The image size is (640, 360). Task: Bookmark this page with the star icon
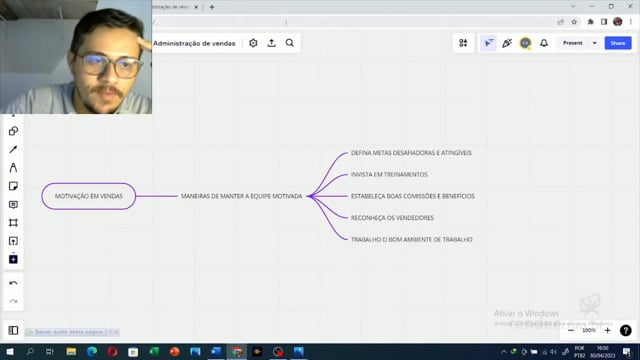coord(574,22)
